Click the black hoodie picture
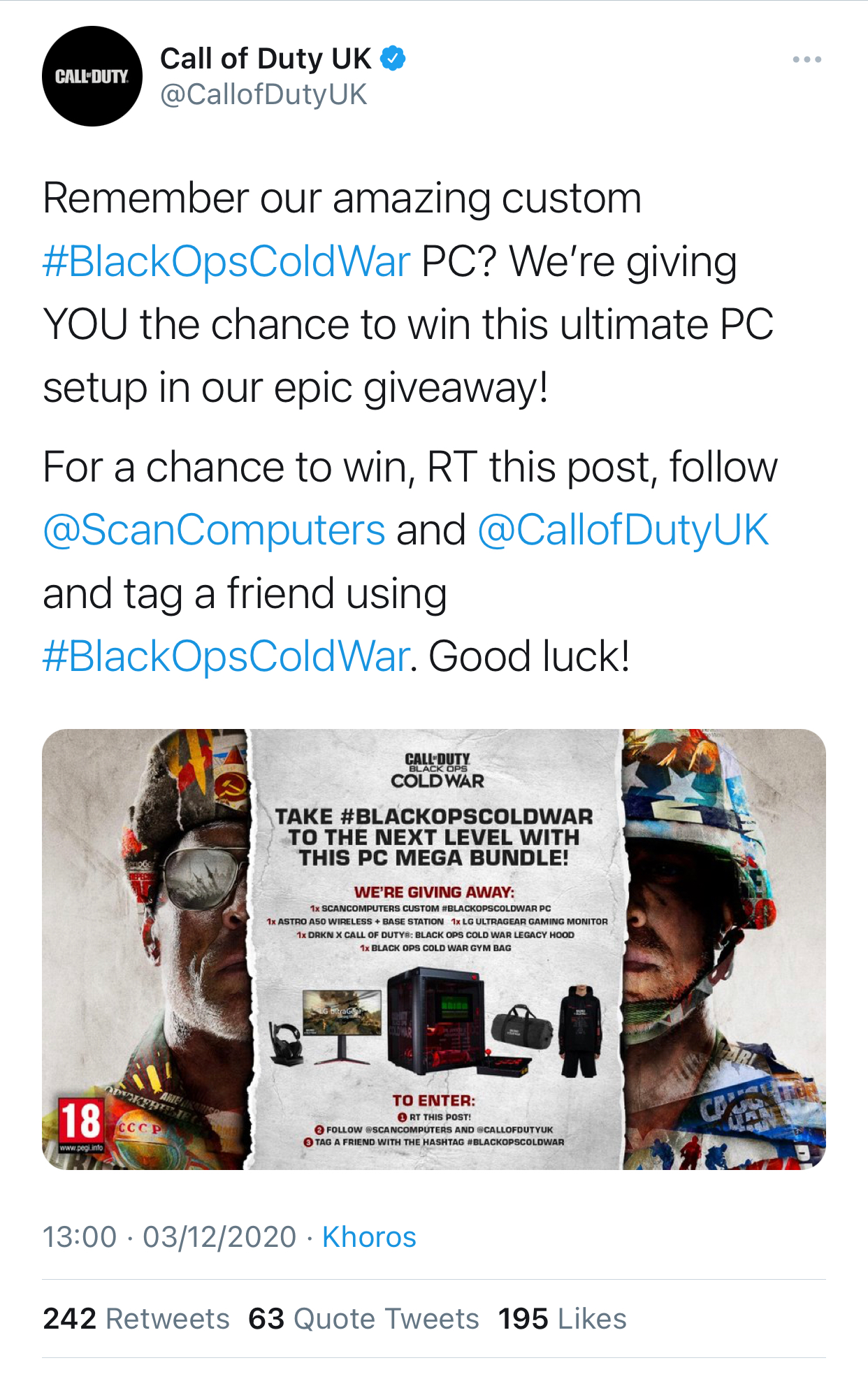 pos(580,1031)
